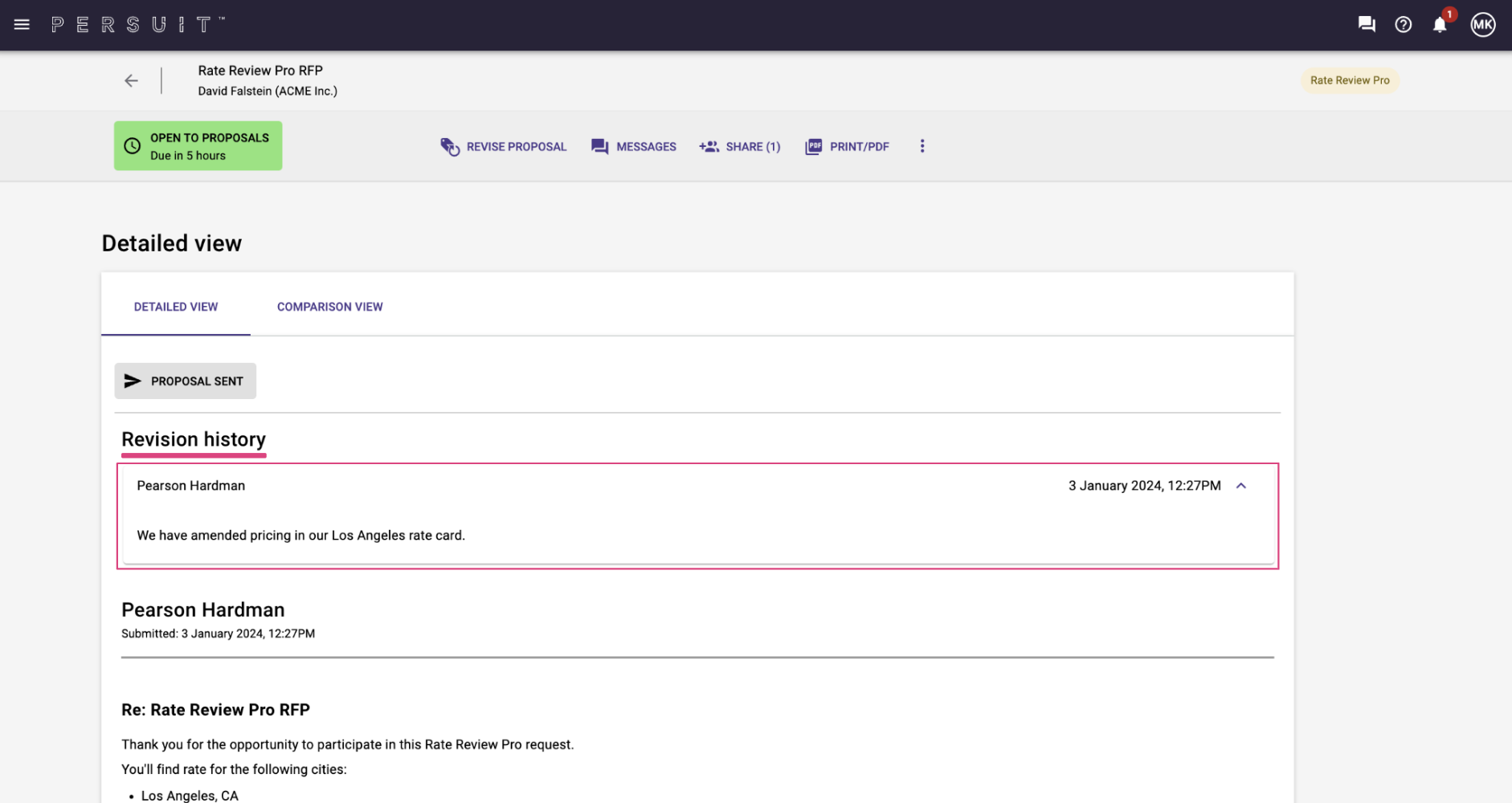
Task: Switch to the Comparison View tab
Action: coord(330,307)
